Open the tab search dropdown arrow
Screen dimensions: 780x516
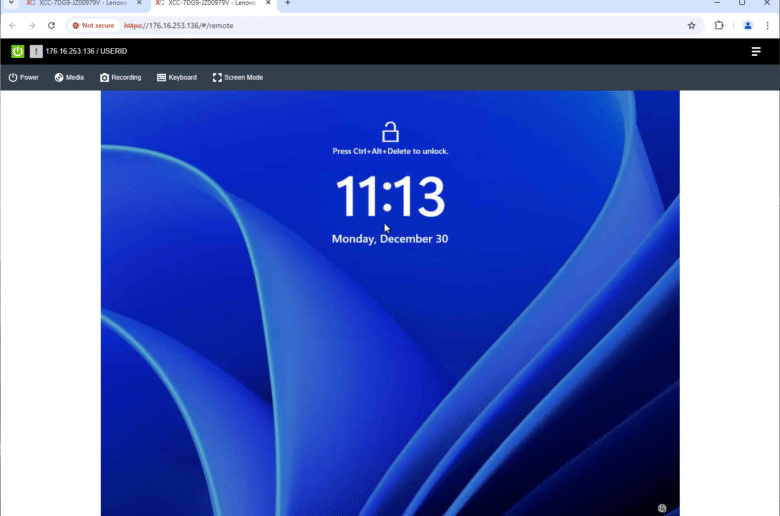(11, 3)
